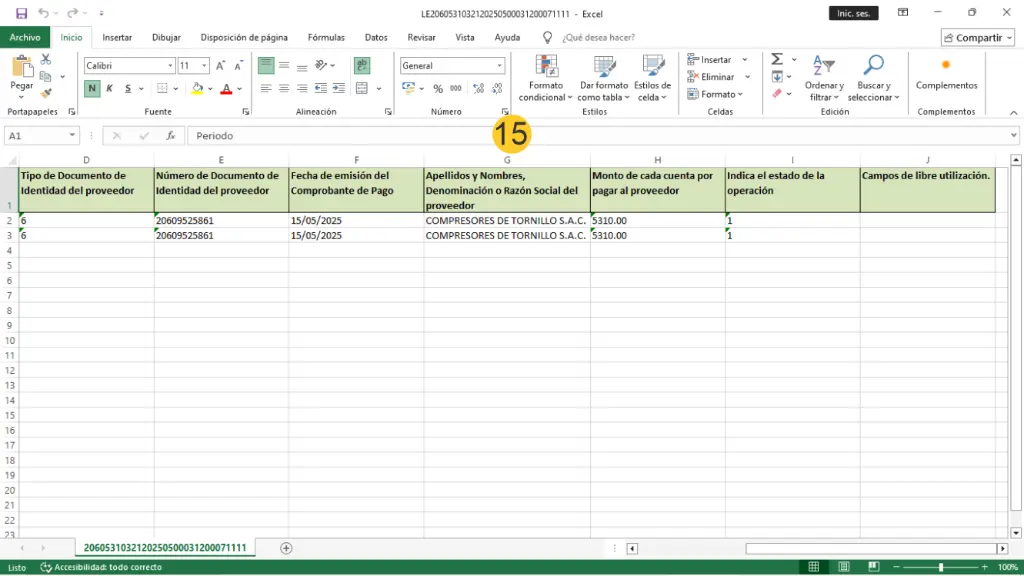Open the Archivo menu
The image size is (1024, 576).
coord(25,37)
